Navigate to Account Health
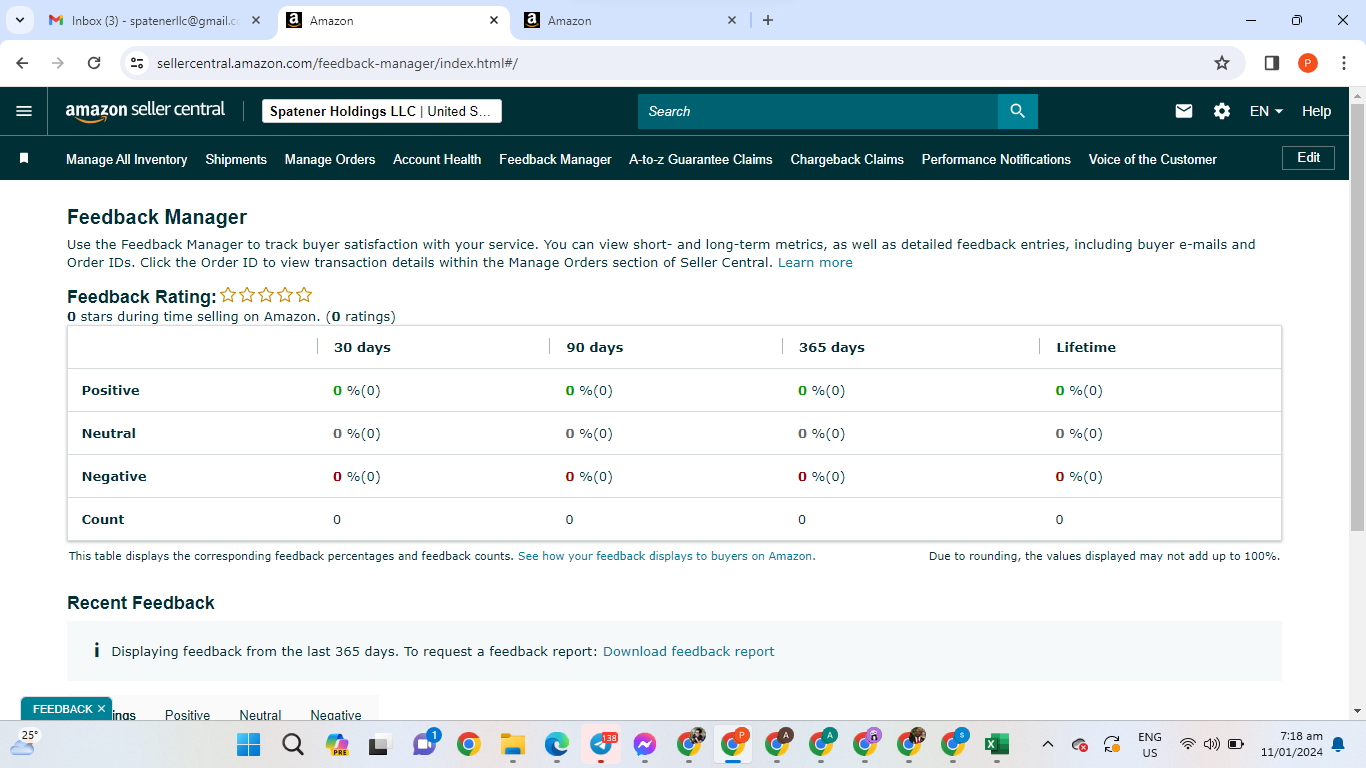Screen dimensions: 1366x768 tap(437, 159)
